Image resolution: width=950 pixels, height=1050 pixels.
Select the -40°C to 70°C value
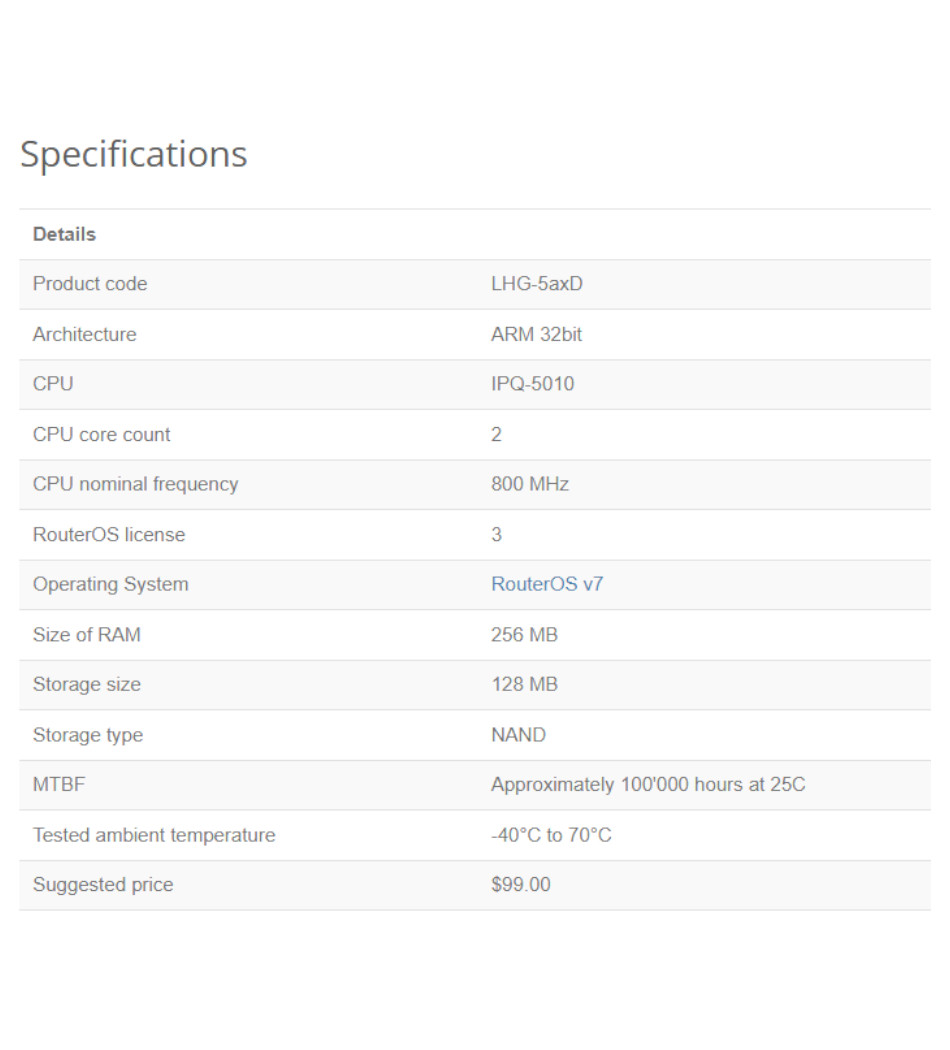pos(551,834)
